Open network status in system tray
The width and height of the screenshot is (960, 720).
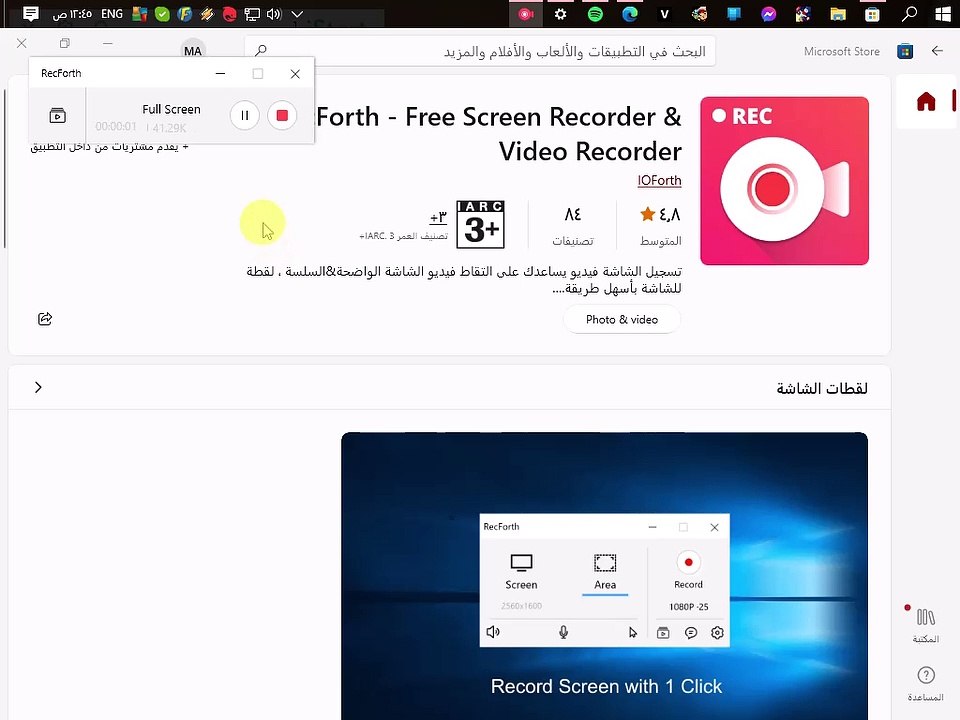(x=252, y=13)
